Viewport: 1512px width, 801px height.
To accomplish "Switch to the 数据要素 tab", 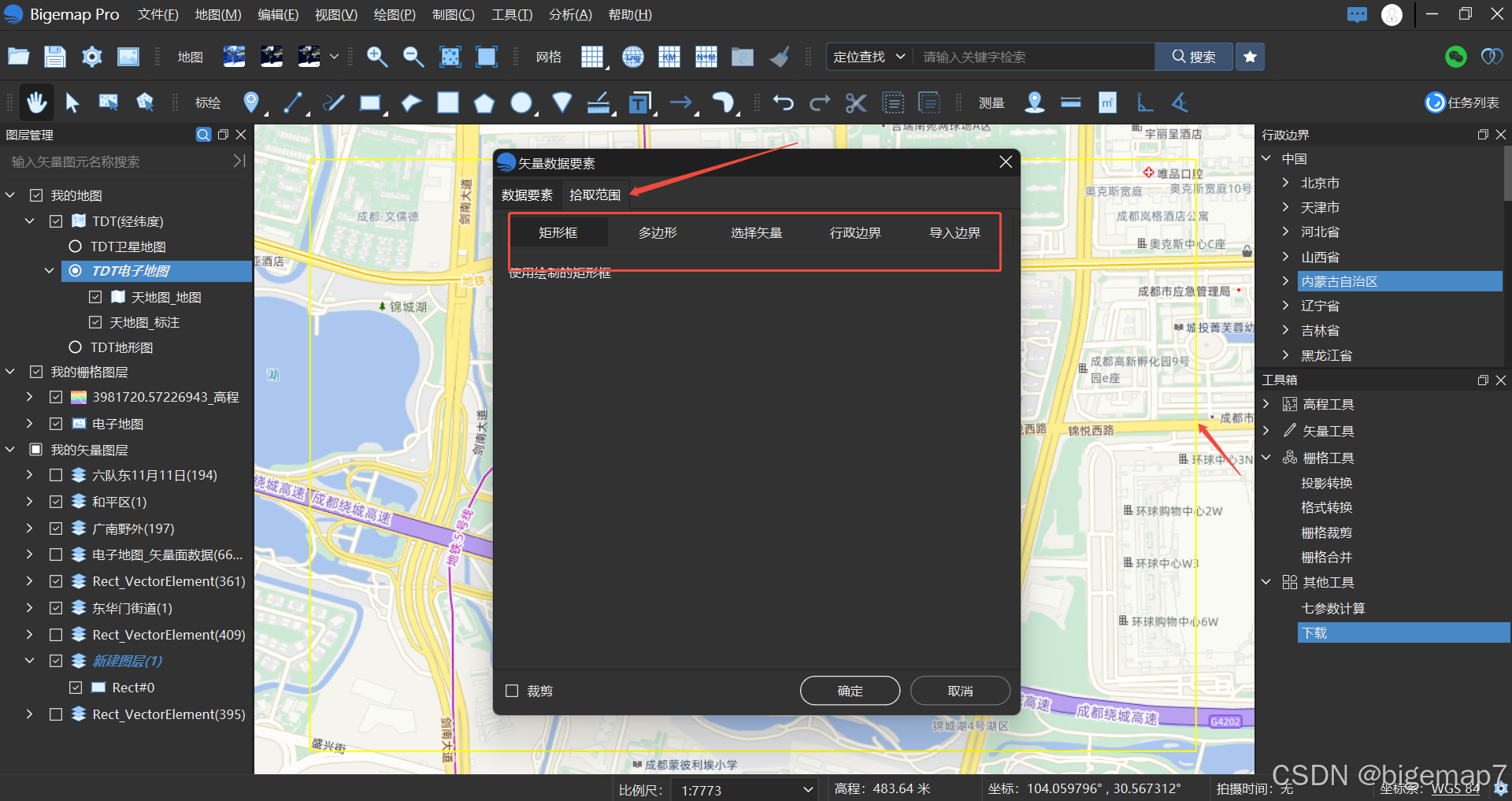I will (527, 195).
